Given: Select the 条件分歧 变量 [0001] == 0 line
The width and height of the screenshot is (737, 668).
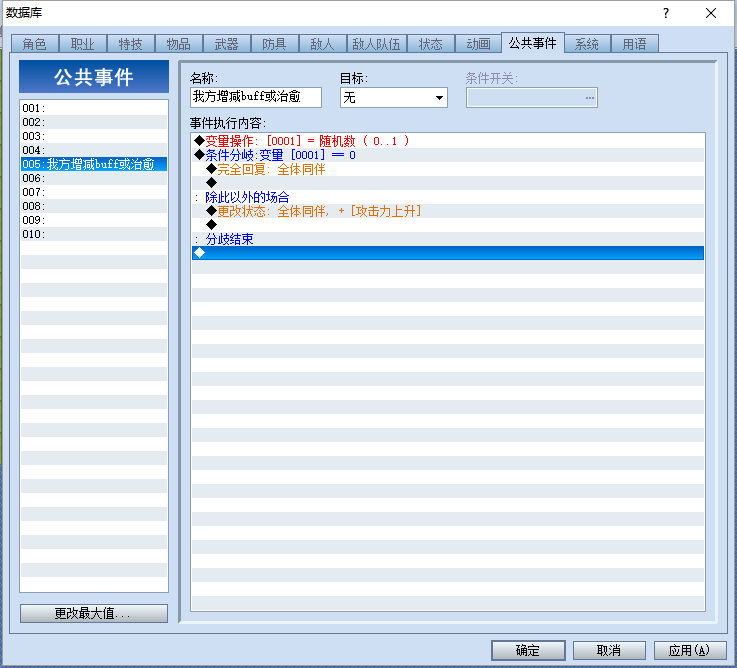Looking at the screenshot, I should click(447, 155).
